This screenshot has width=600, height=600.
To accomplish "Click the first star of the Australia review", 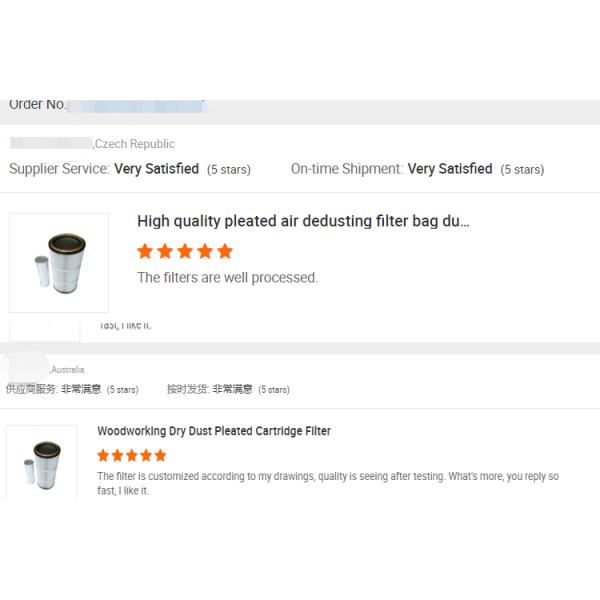I will click(x=103, y=455).
